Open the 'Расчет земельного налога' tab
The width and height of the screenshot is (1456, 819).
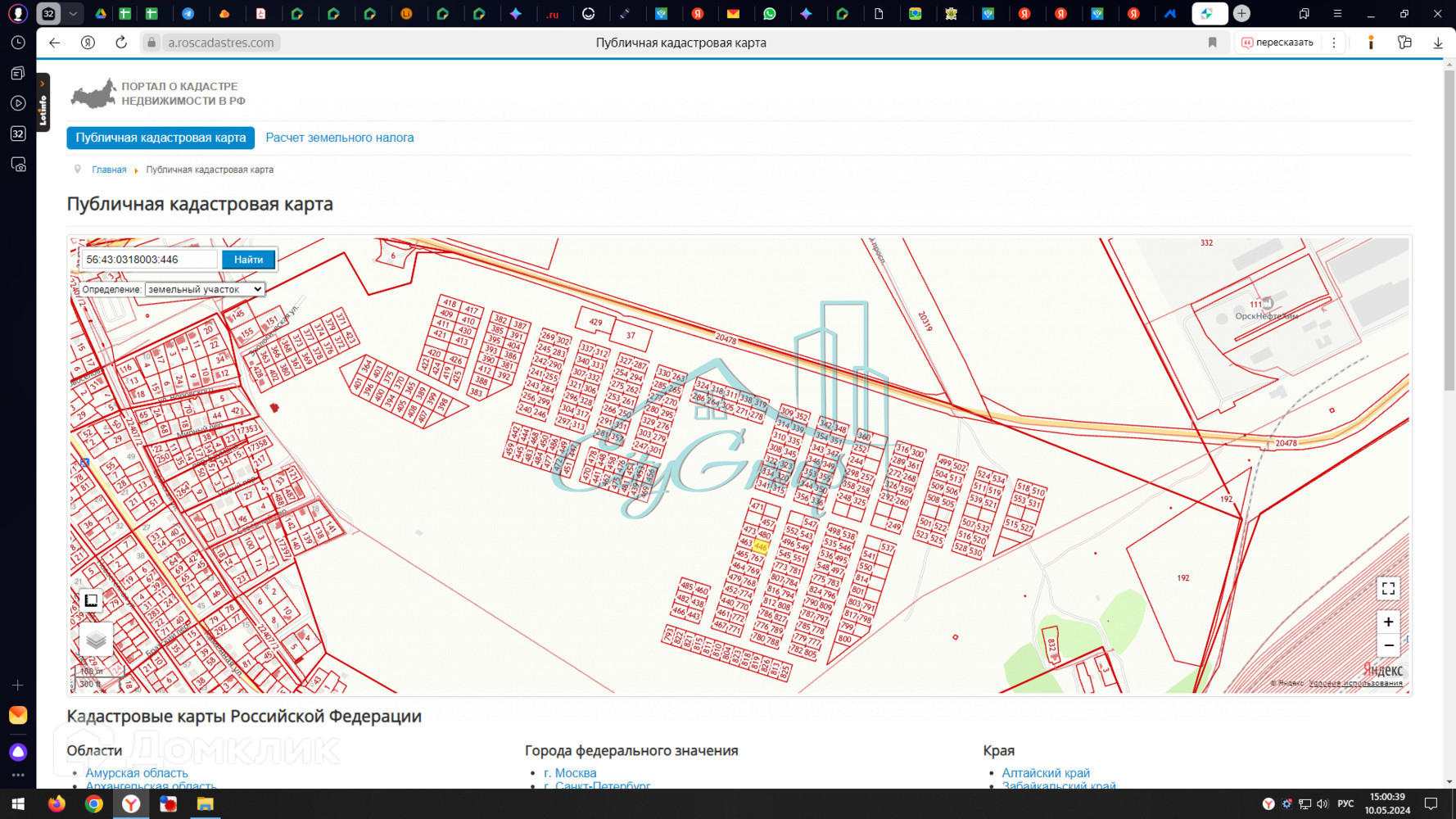coord(339,138)
